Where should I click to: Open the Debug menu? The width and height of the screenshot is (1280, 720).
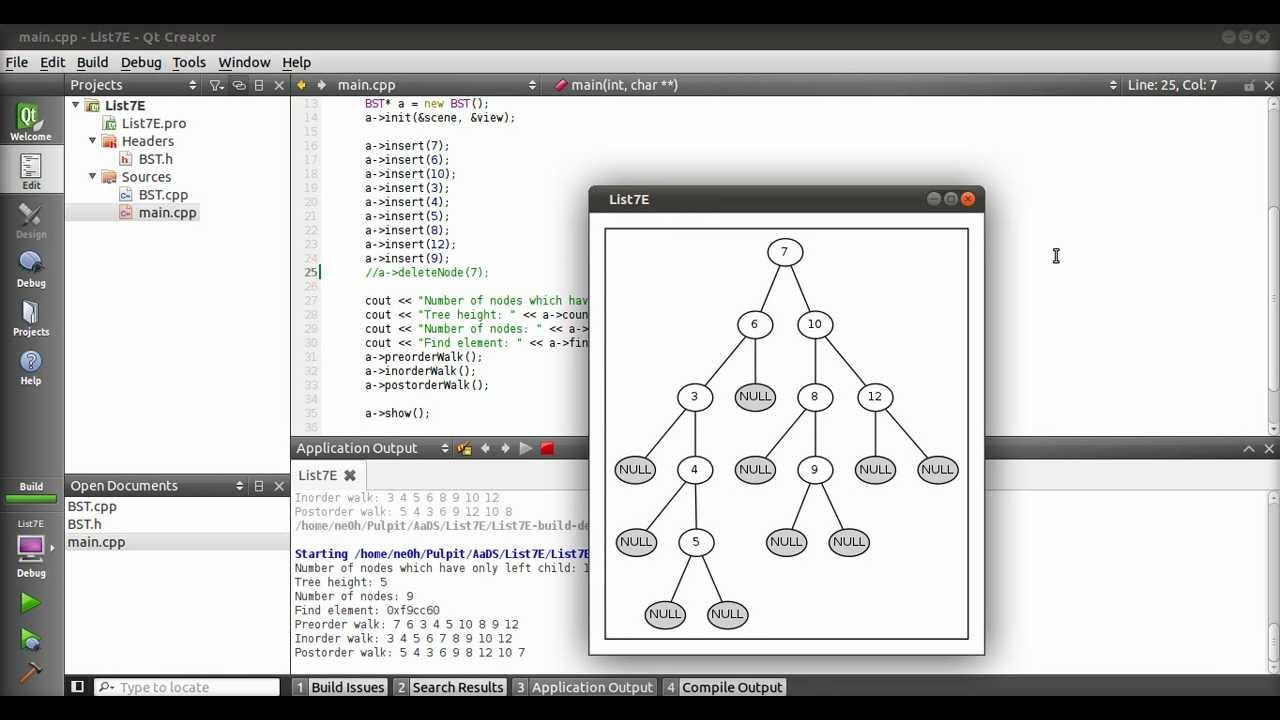[141, 62]
